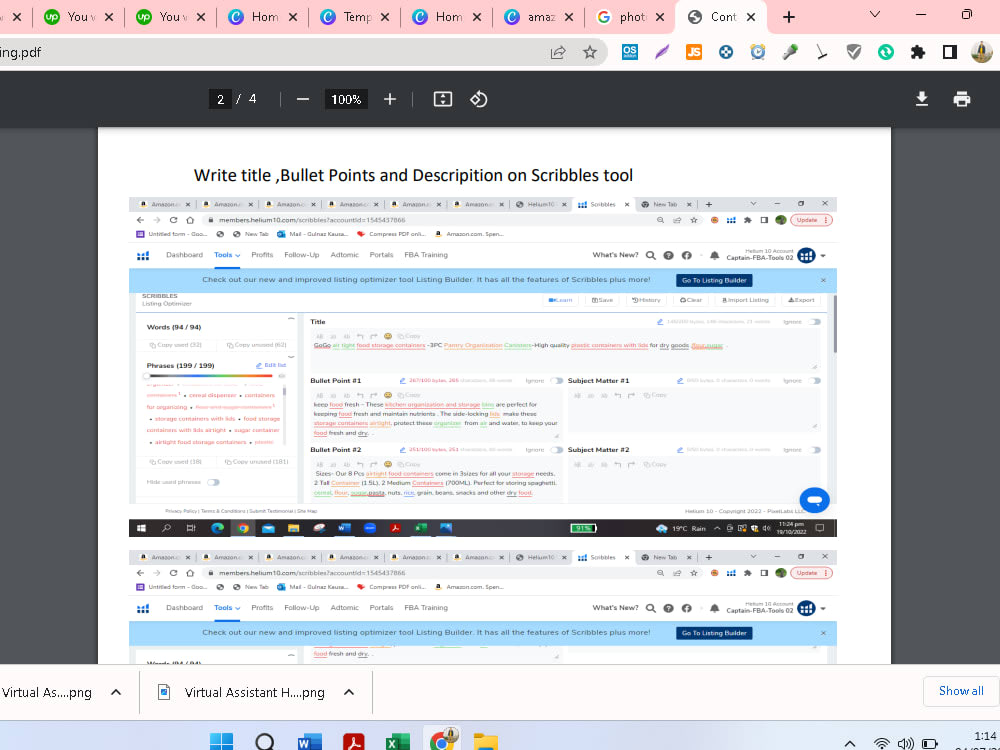Image resolution: width=1000 pixels, height=750 pixels.
Task: Open the gray shield checkmark extension
Action: (x=854, y=52)
